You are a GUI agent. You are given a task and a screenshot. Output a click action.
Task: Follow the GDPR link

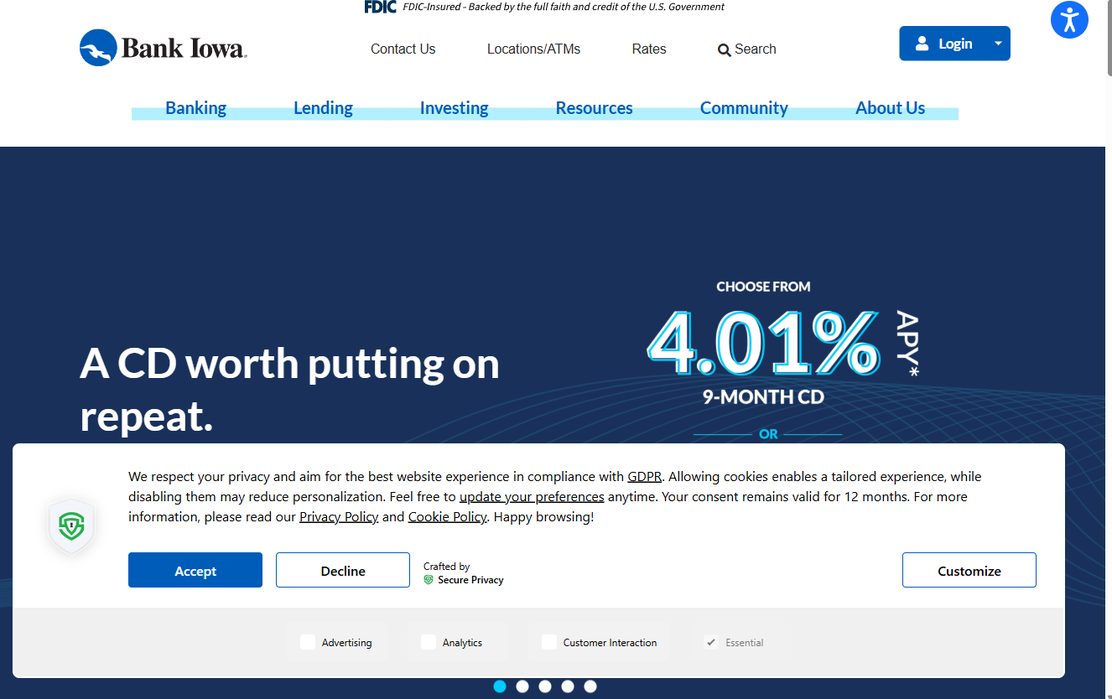click(644, 476)
